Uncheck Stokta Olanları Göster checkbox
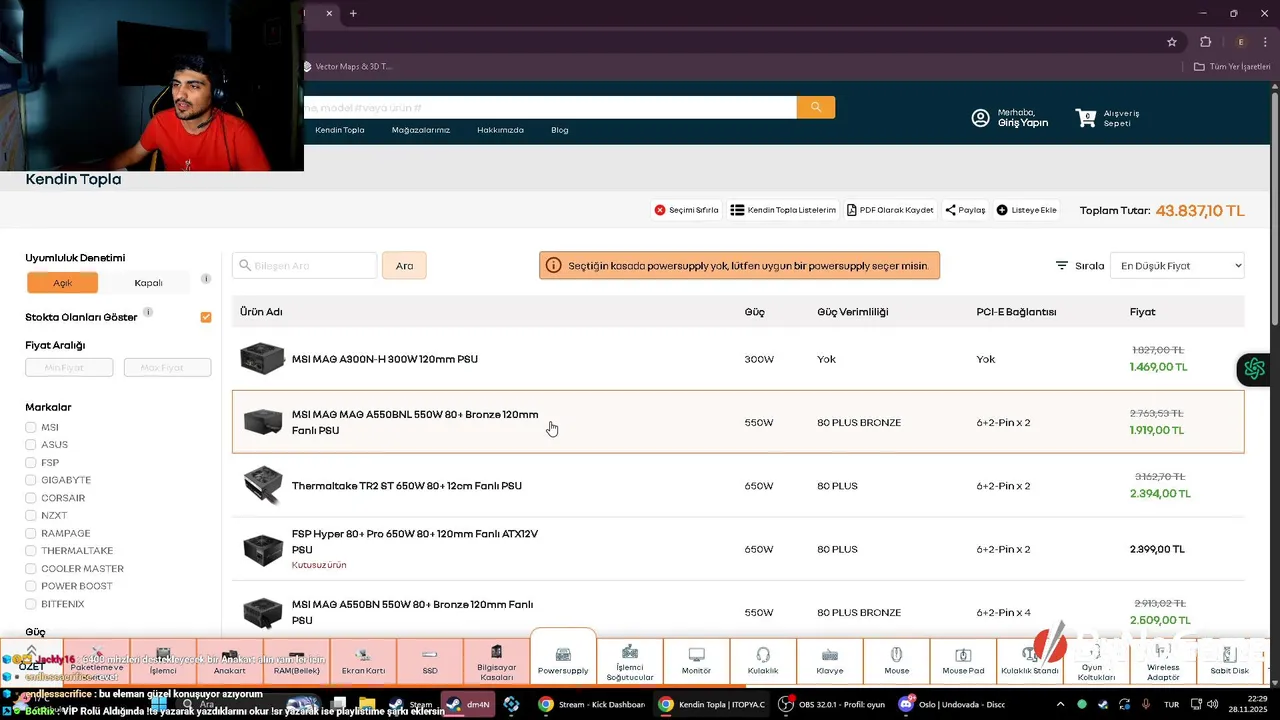 click(x=206, y=317)
